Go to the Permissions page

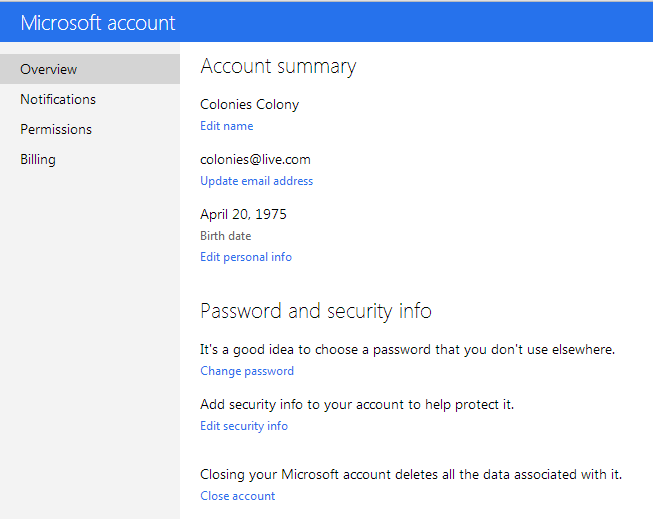56,129
